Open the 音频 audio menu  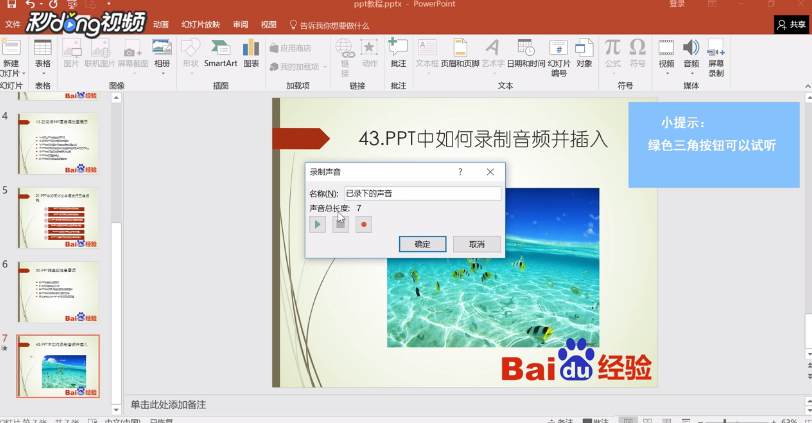tap(691, 56)
